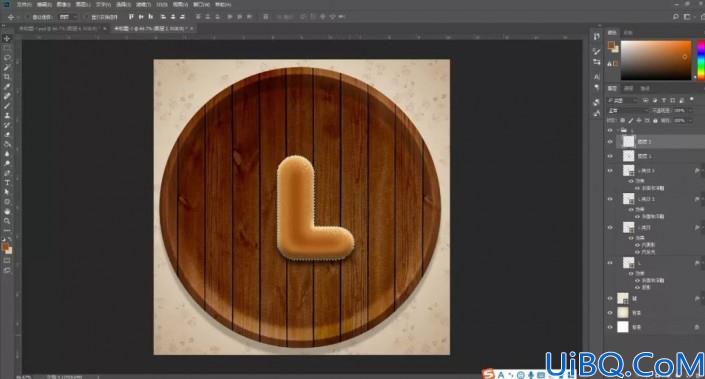Select the Brush tool

(7, 106)
